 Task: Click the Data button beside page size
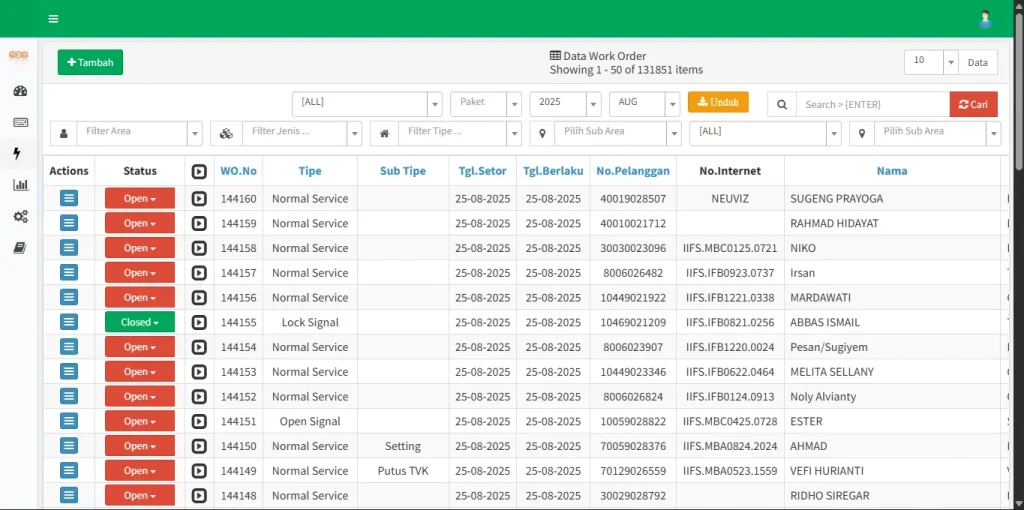point(978,62)
